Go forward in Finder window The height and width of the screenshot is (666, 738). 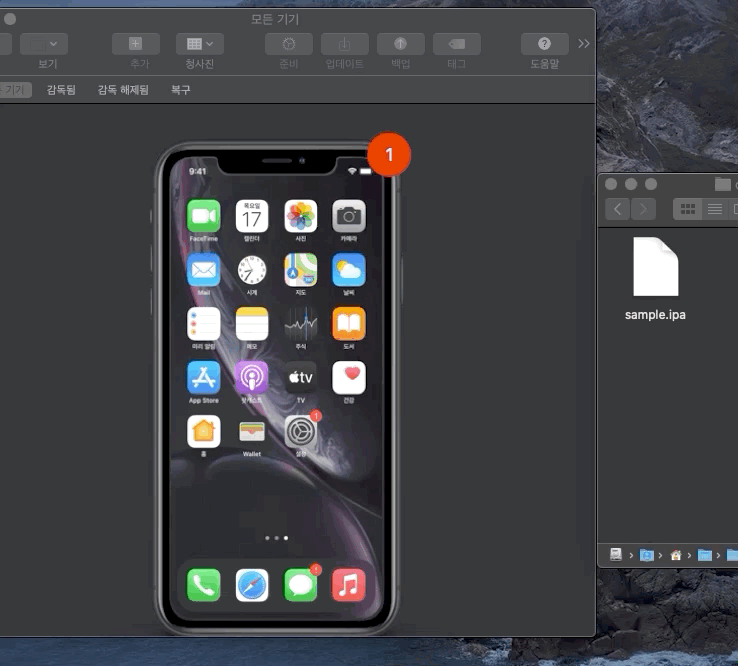coord(643,209)
